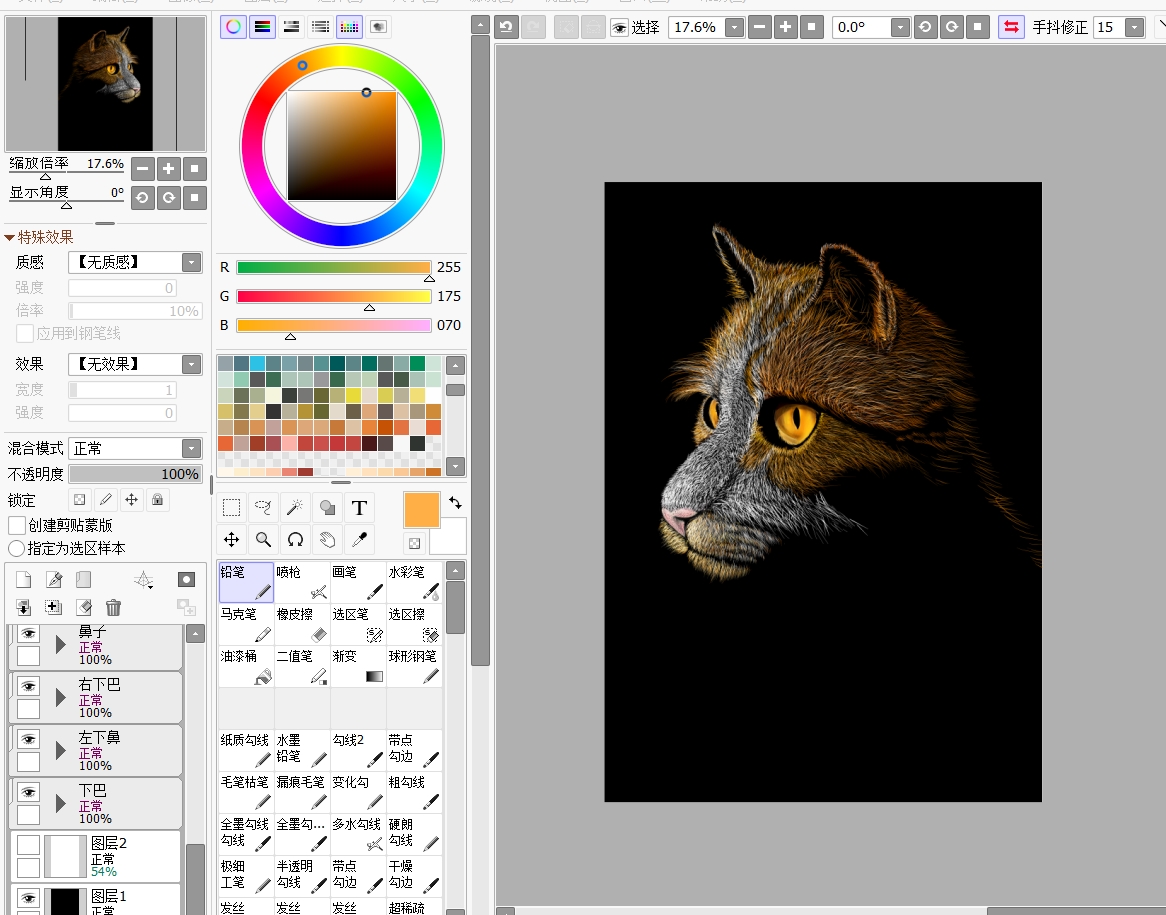The image size is (1166, 915).
Task: Create a new layer with the blank page icon
Action: [22, 579]
